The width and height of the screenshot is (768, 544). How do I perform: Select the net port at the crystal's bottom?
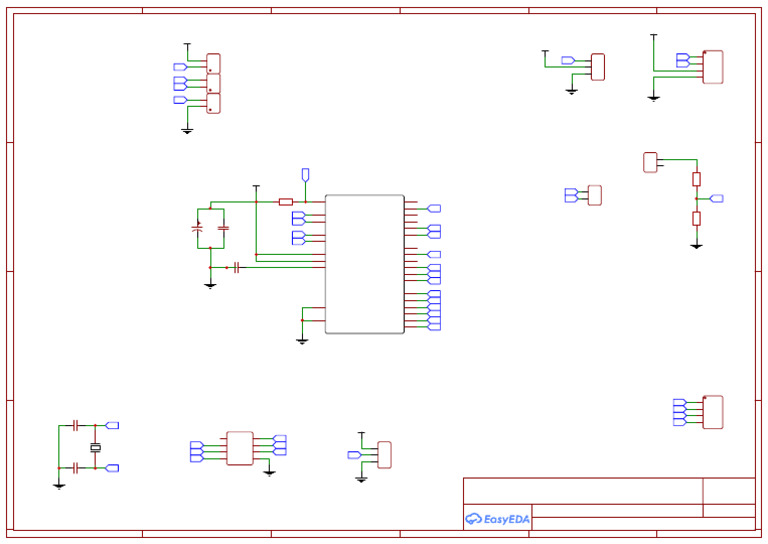click(x=112, y=468)
